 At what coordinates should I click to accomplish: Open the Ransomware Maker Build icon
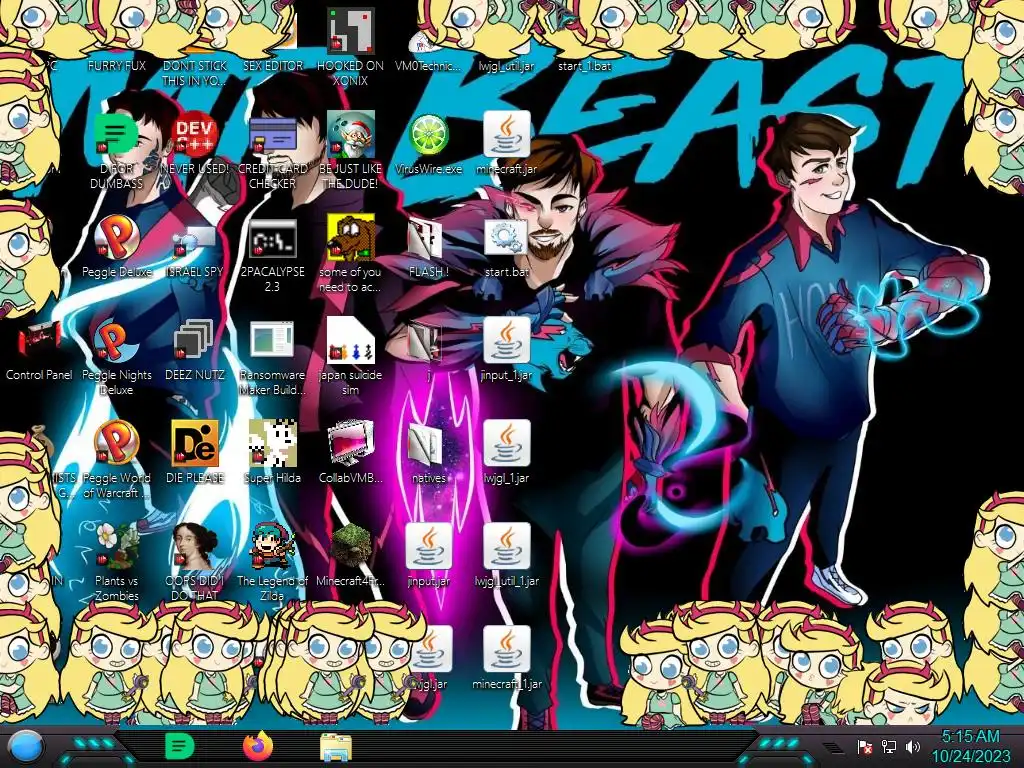pos(272,341)
